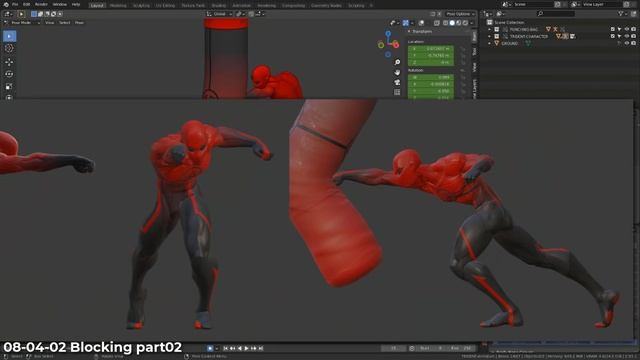The image size is (640, 360).
Task: Disable PUNCHING BAG render camera icon
Action: (633, 29)
